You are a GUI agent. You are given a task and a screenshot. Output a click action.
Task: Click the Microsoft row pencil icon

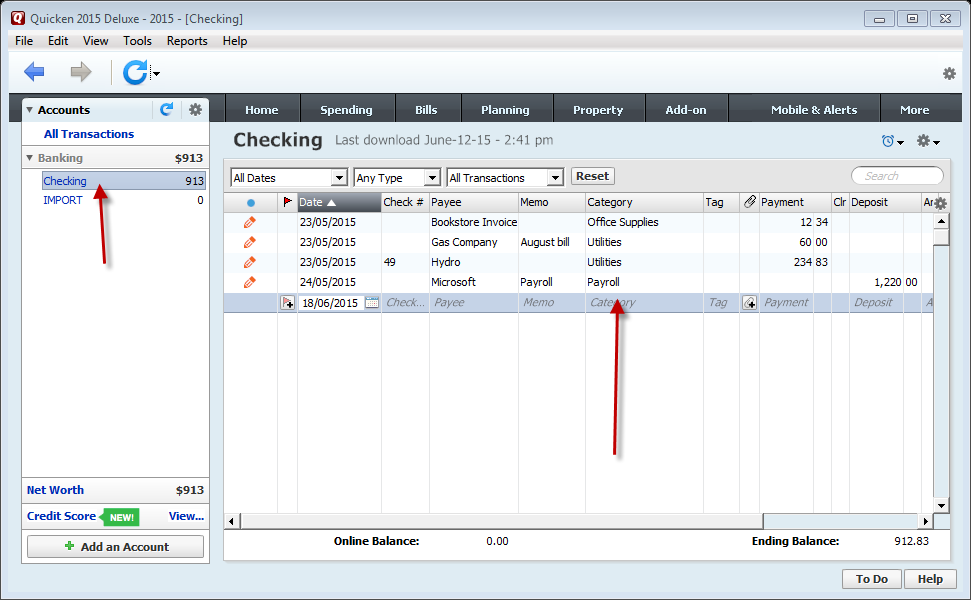(x=250, y=282)
